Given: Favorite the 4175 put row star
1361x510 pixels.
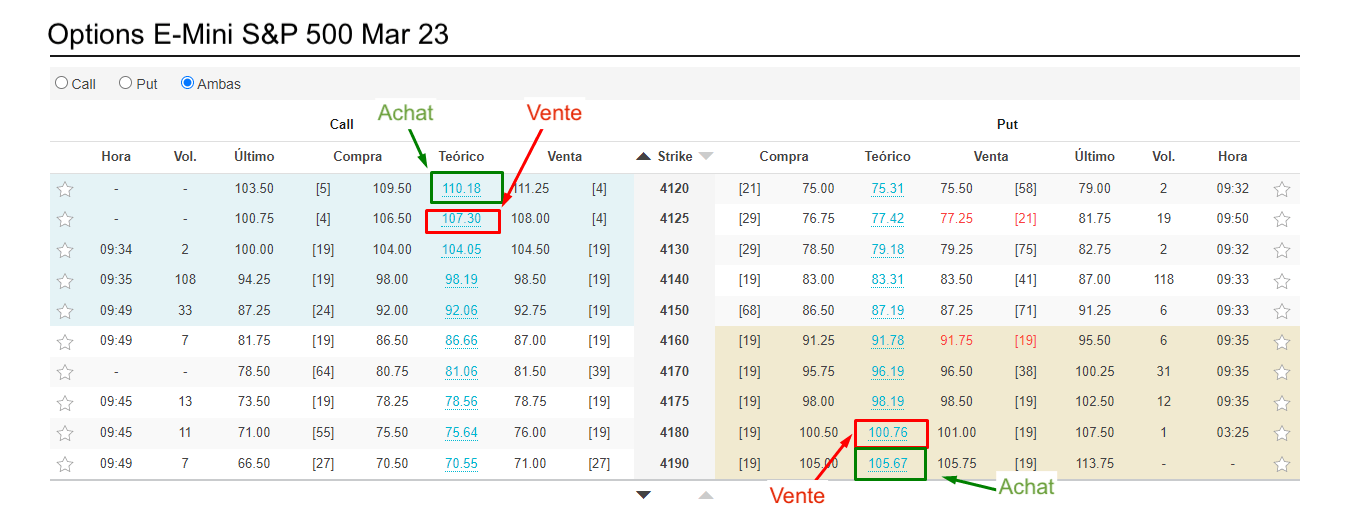Looking at the screenshot, I should pos(1282,403).
